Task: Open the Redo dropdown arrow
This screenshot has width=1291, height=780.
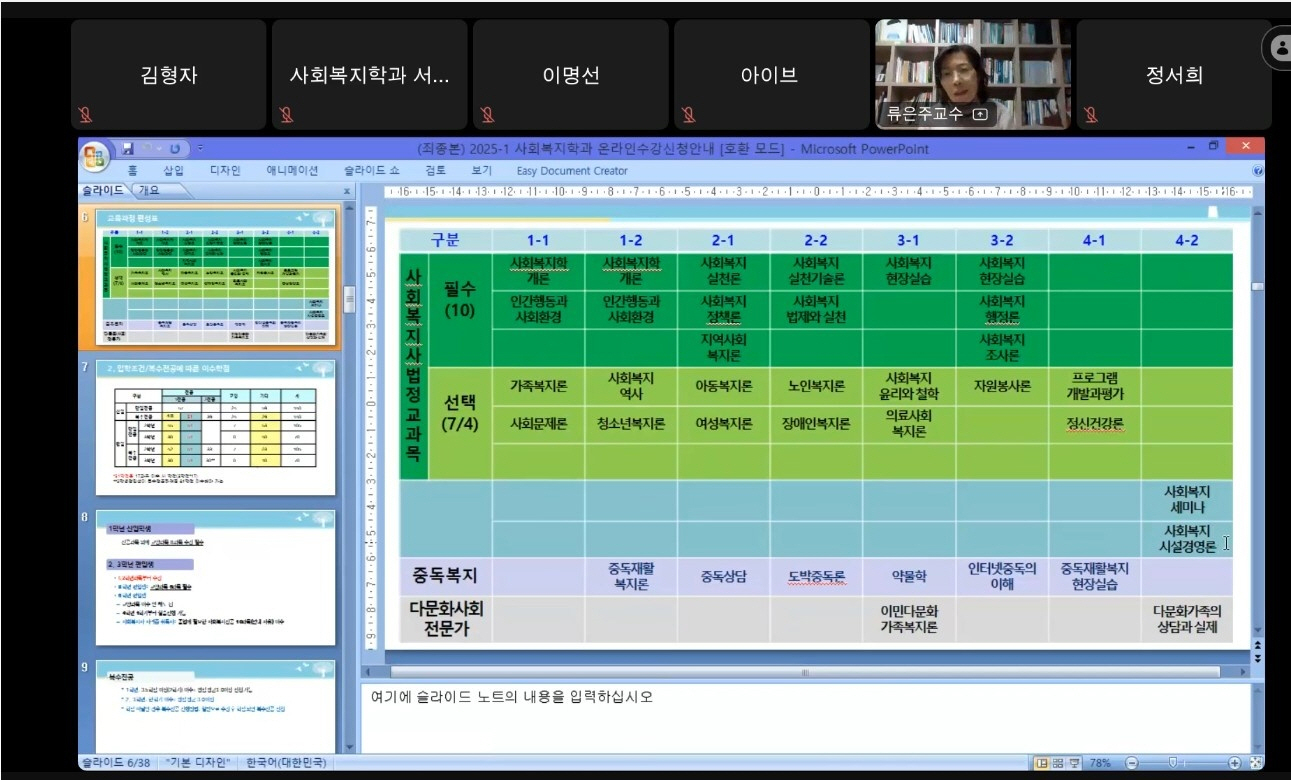Action: [x=159, y=148]
